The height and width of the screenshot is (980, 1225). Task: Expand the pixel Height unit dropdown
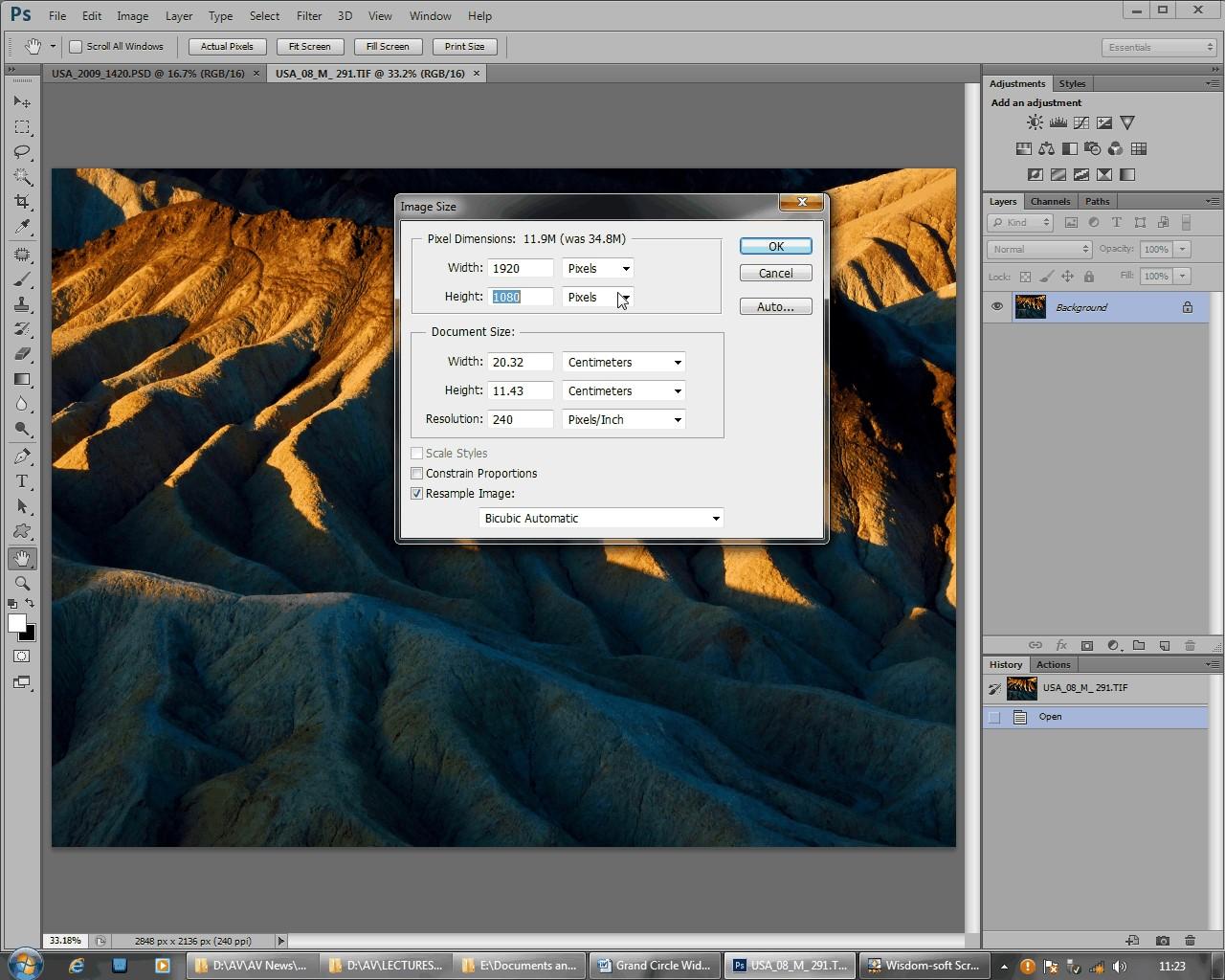tap(598, 298)
